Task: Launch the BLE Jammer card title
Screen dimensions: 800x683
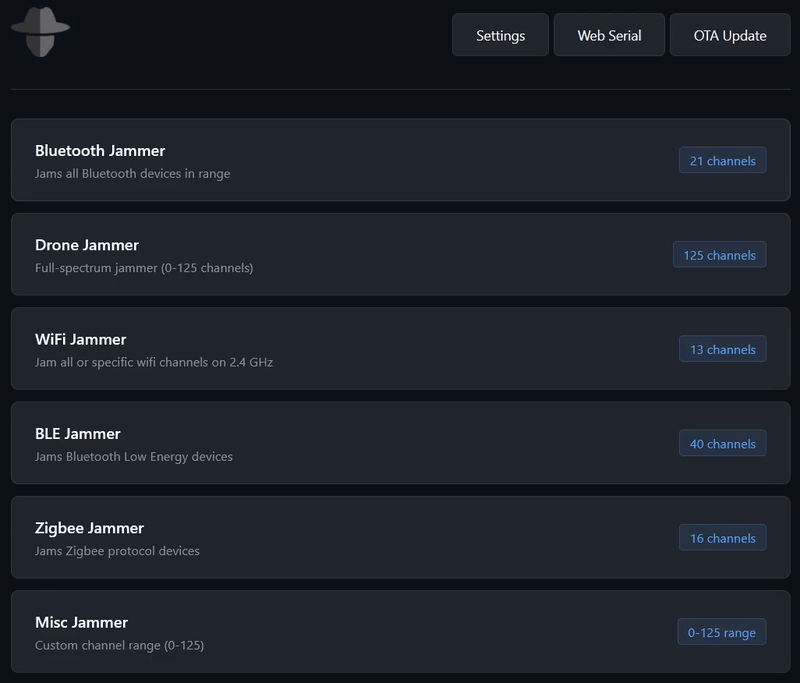Action: click(x=78, y=434)
